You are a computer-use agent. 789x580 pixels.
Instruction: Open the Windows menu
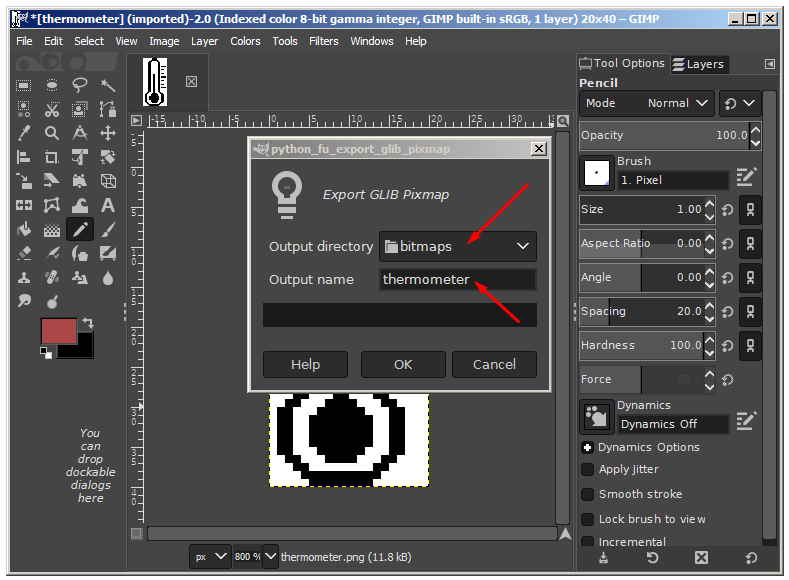click(372, 41)
